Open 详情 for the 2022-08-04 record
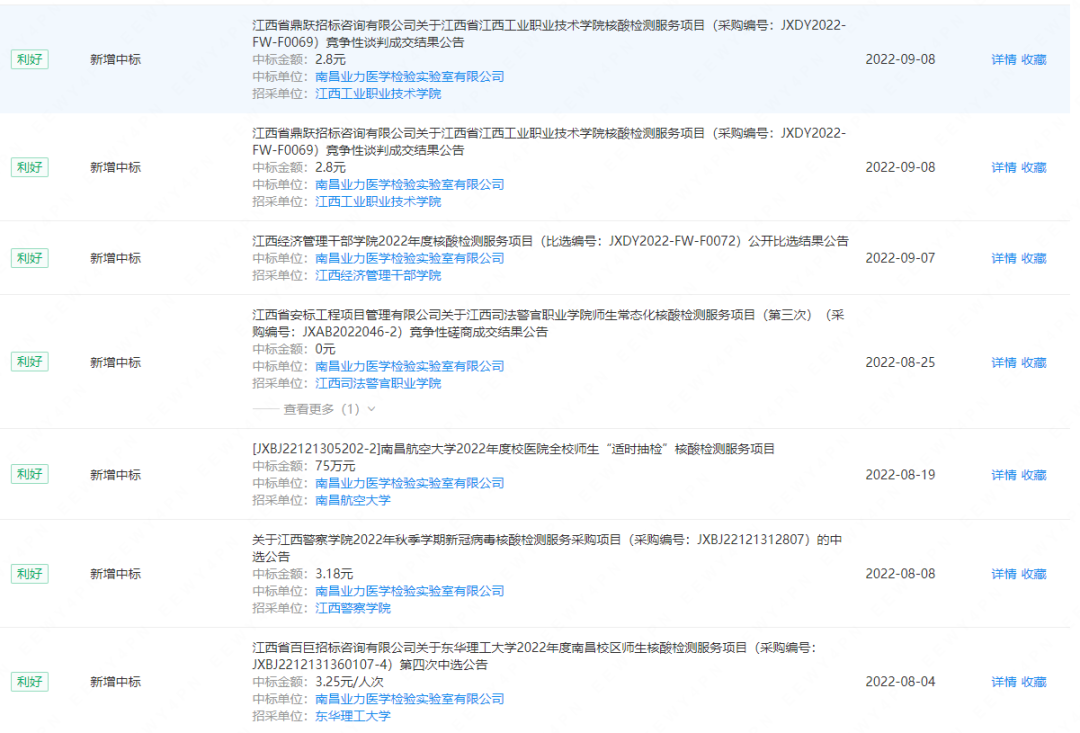Screen dimensions: 1080x733 (x=1004, y=682)
